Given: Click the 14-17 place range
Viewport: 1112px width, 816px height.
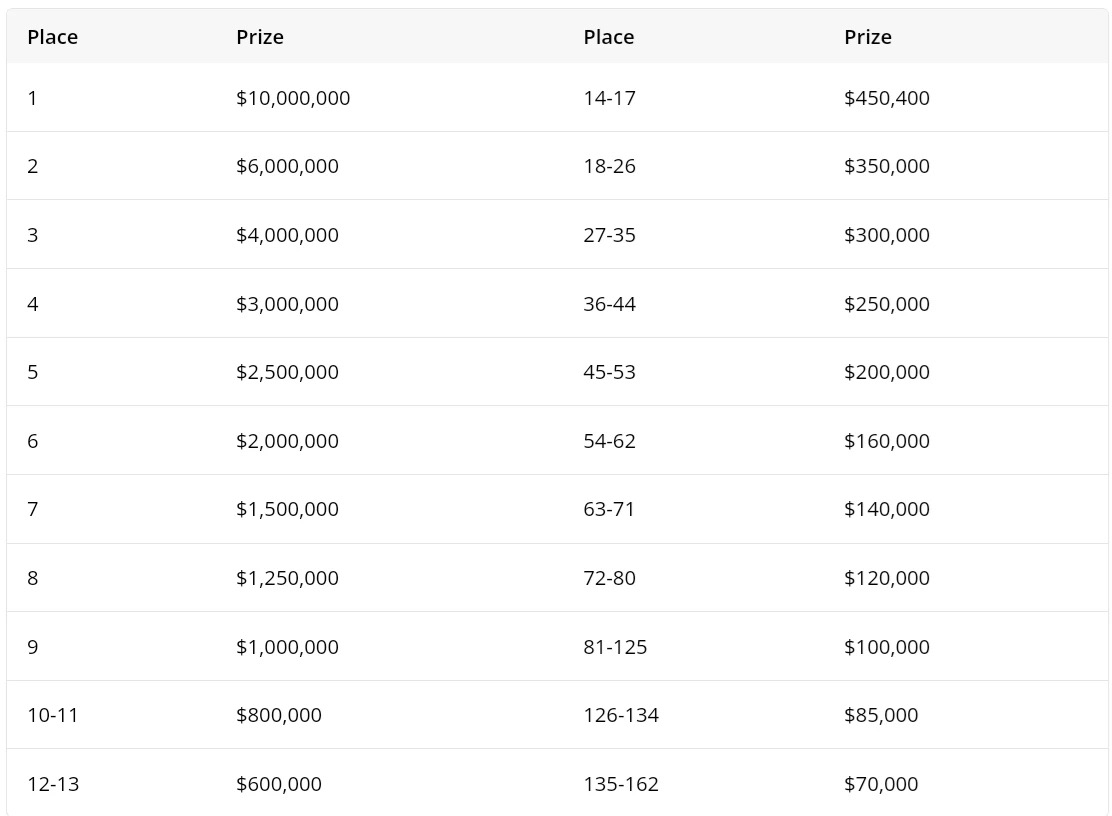Looking at the screenshot, I should coord(609,98).
